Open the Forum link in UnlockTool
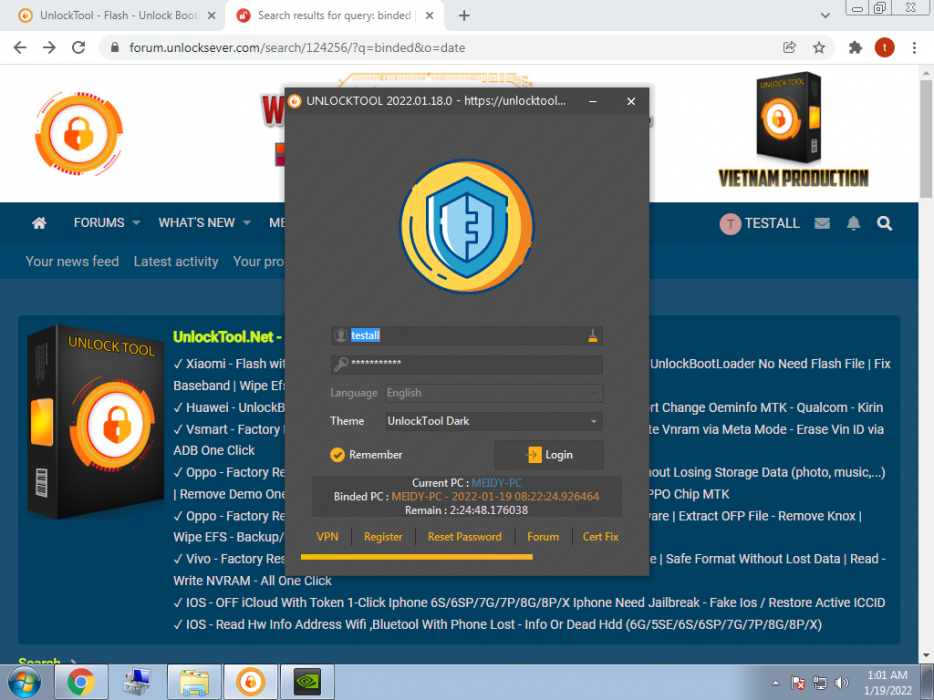 pos(543,537)
